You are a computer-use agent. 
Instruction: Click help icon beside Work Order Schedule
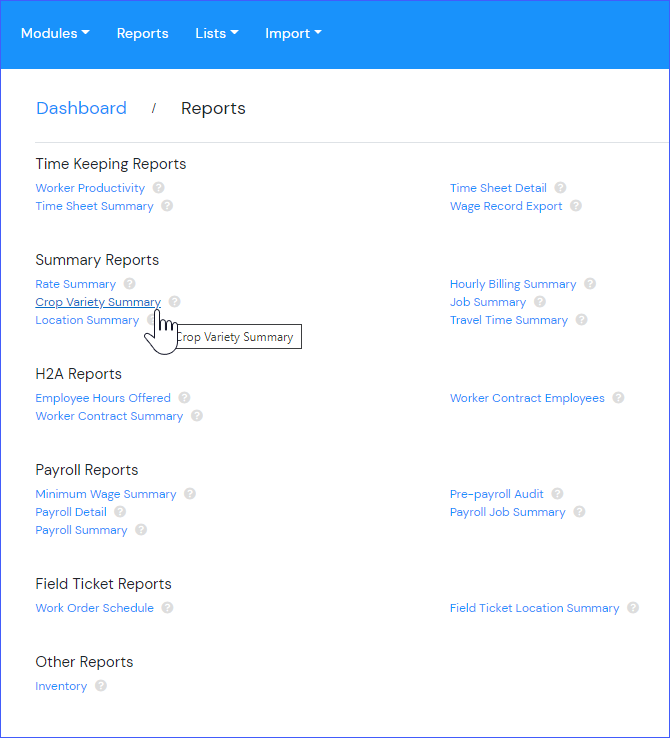(167, 608)
